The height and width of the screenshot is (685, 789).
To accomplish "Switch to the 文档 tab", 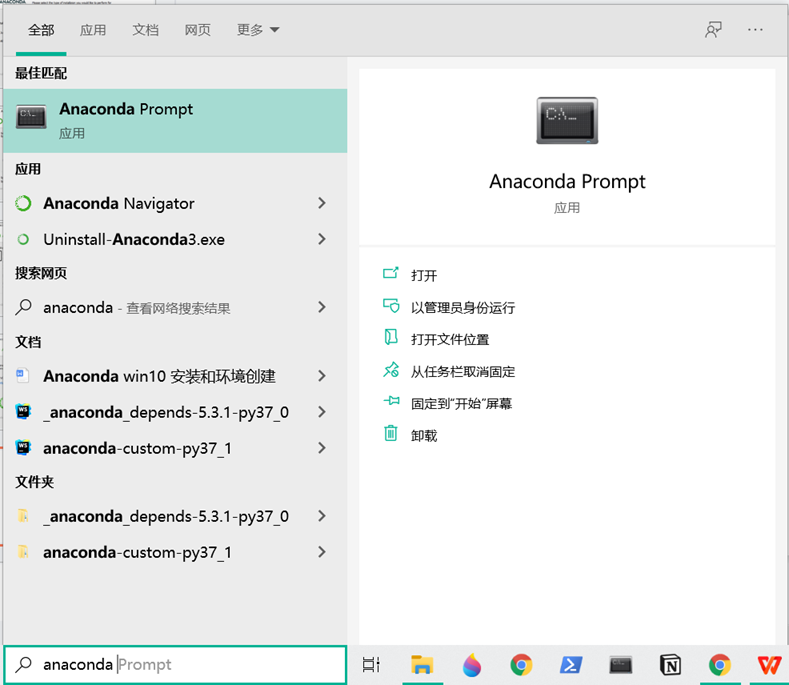I will (x=145, y=30).
